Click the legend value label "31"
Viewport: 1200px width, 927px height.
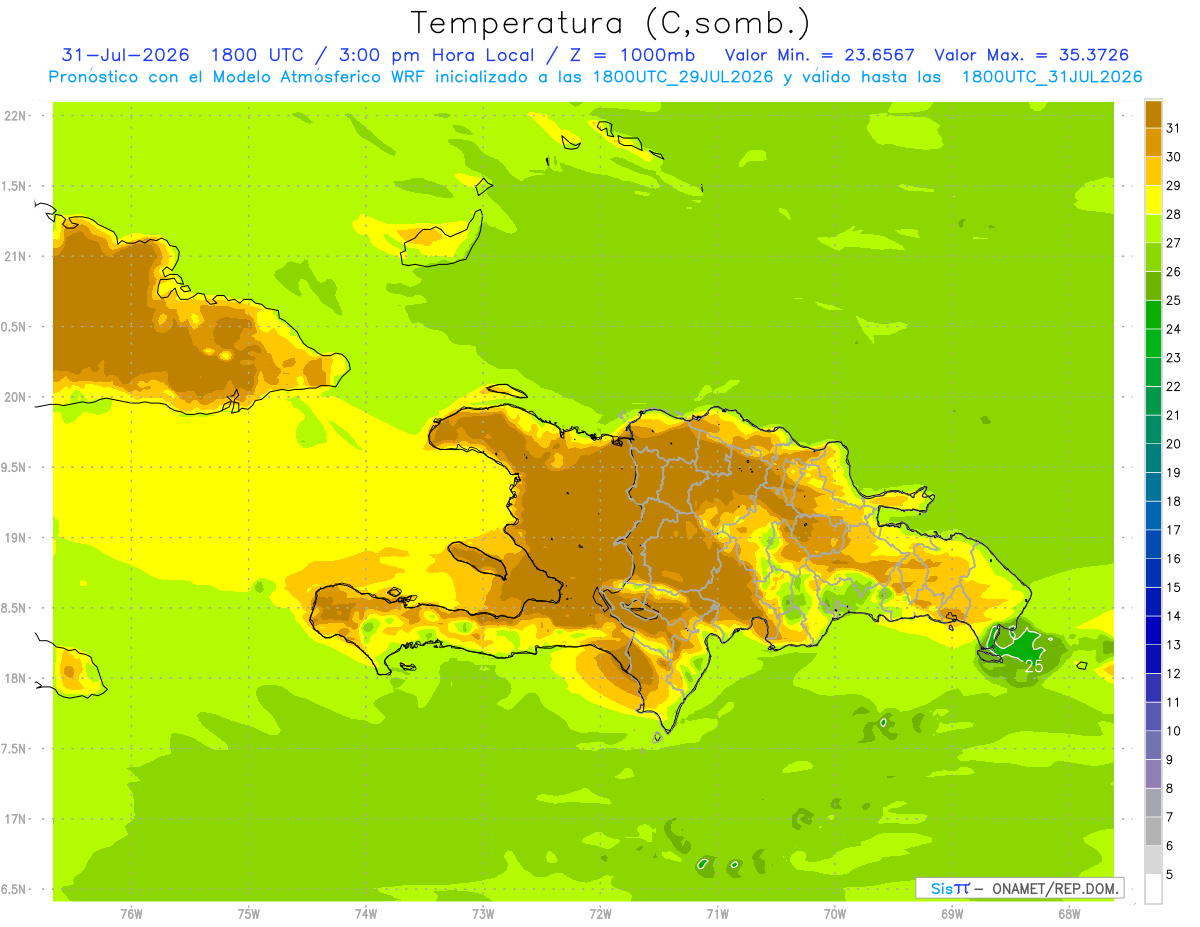[1174, 128]
